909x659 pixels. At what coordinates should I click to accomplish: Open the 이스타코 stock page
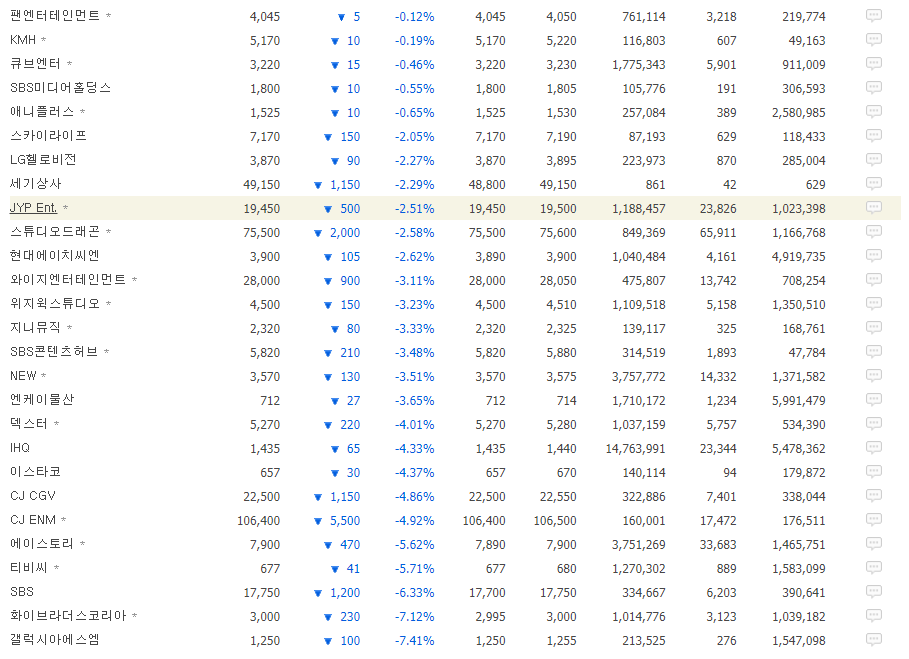35,472
